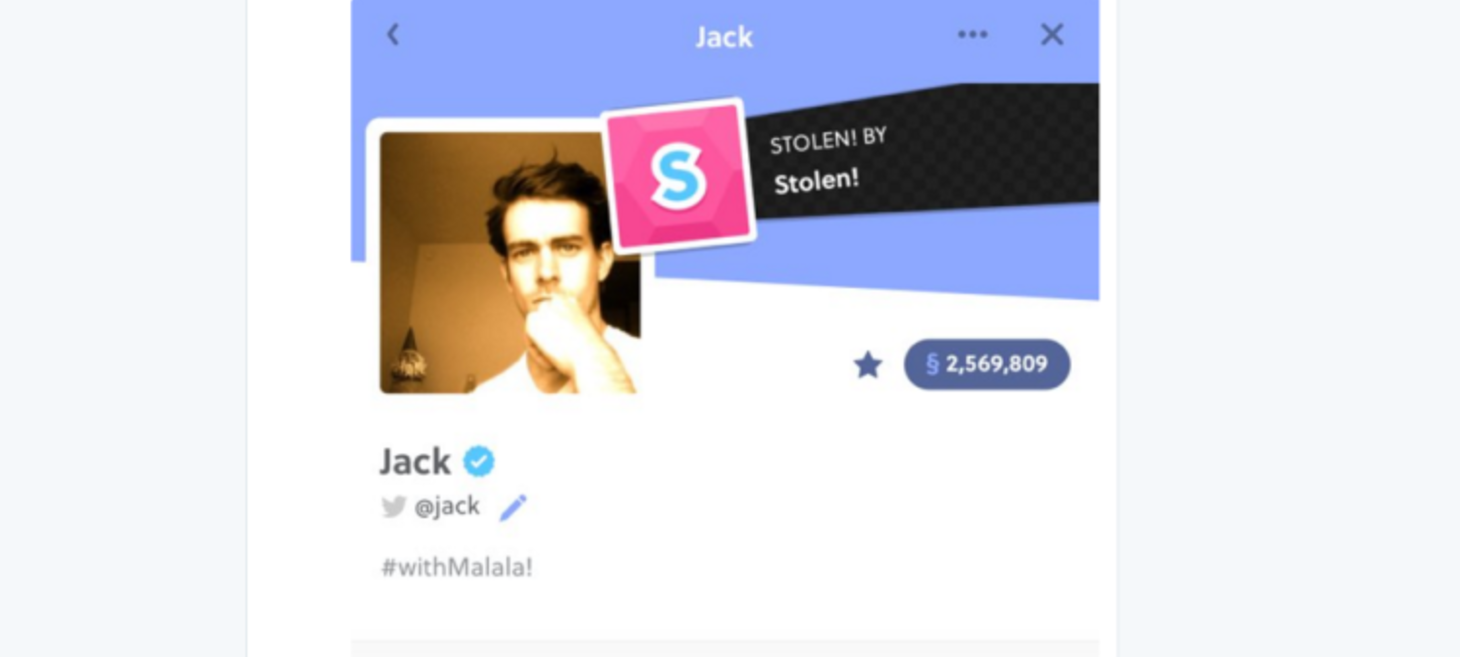This screenshot has height=657, width=1460.
Task: Tap the pink Stolen! logo badge
Action: [677, 176]
